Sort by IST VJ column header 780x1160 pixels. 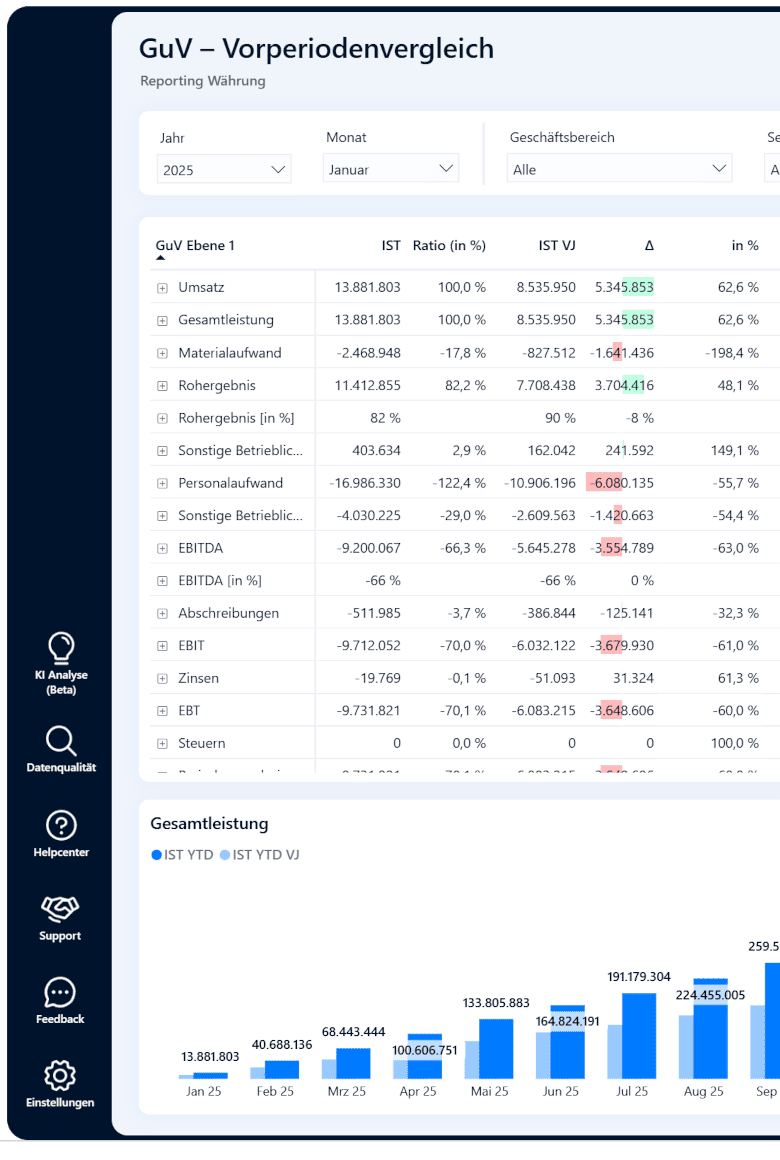[557, 246]
